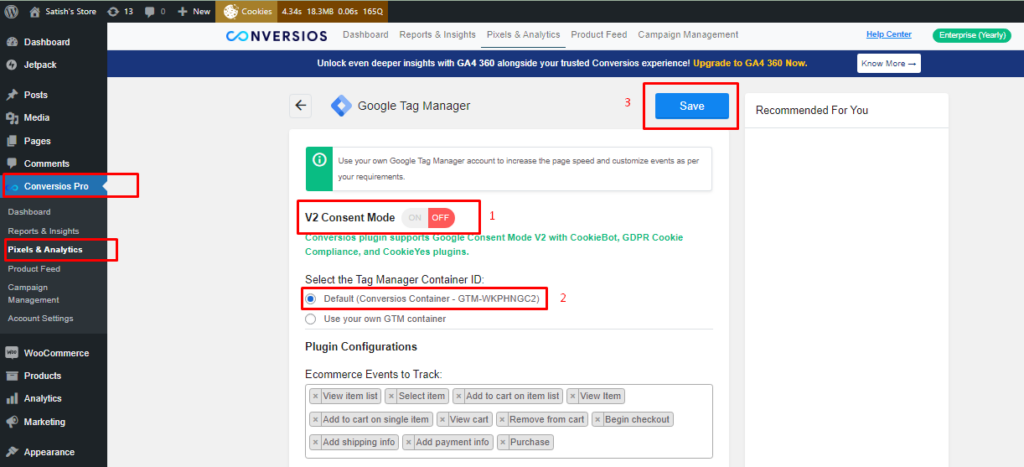The image size is (1024, 467).
Task: Click the Google Tag Manager logo icon
Action: [x=341, y=106]
